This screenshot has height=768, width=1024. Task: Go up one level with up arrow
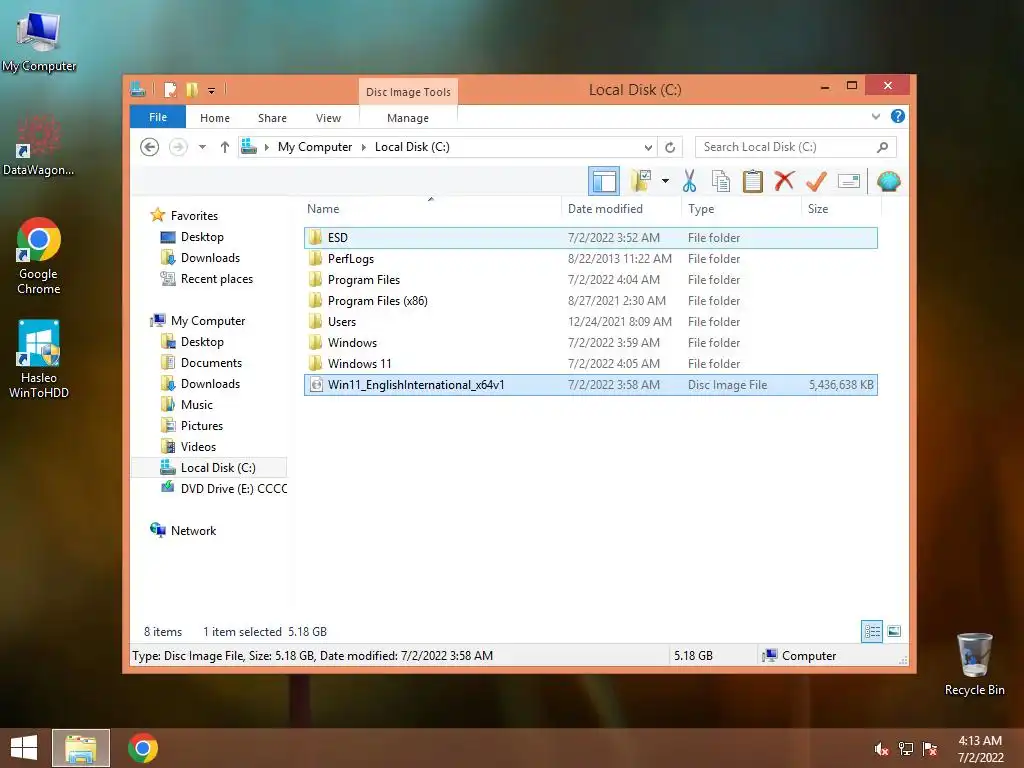coord(225,147)
